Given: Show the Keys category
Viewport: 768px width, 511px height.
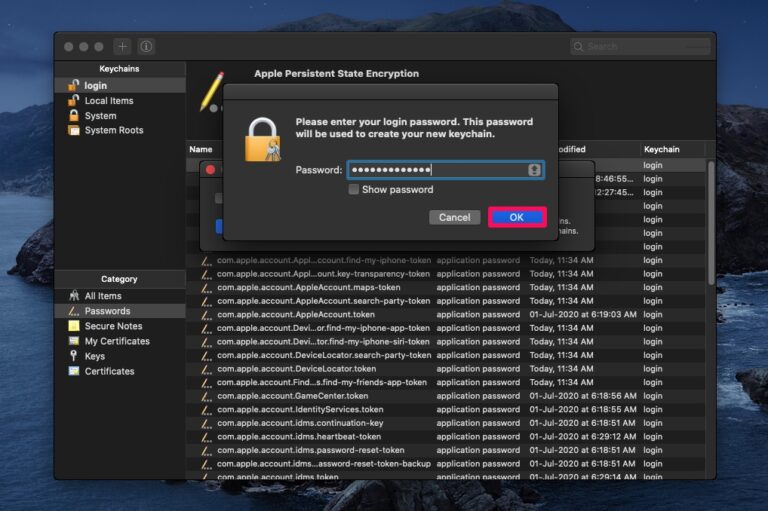Looking at the screenshot, I should pos(120,356).
